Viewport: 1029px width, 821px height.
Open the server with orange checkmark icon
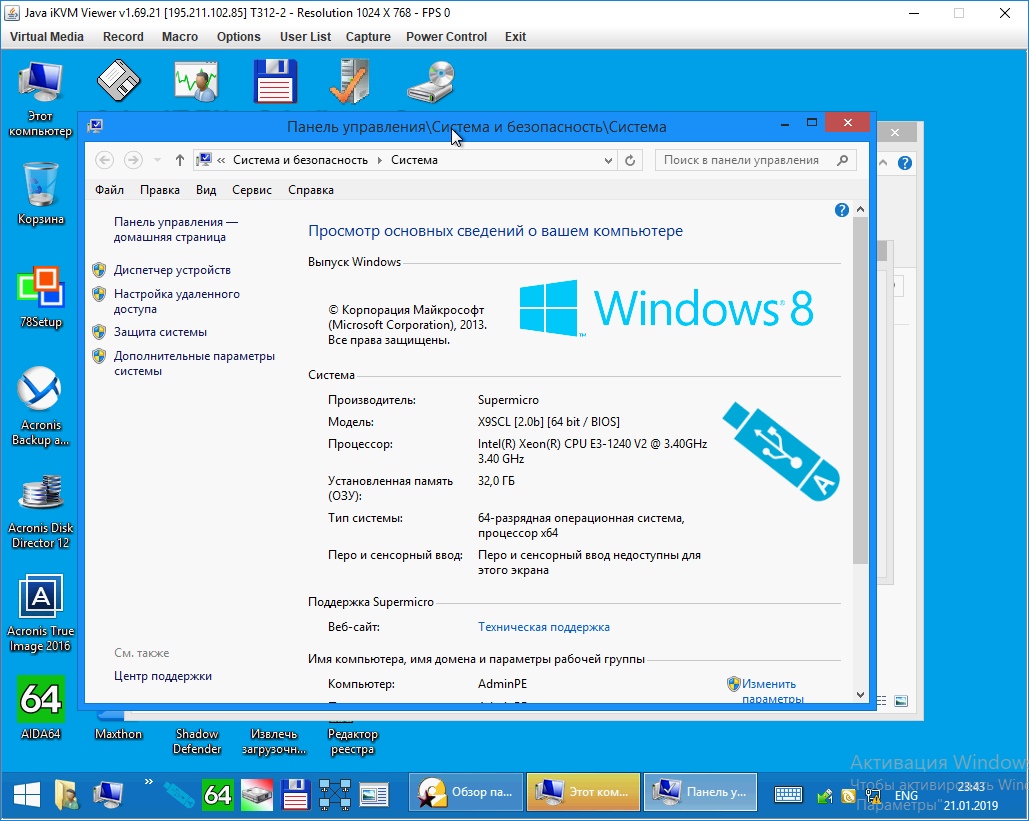350,81
